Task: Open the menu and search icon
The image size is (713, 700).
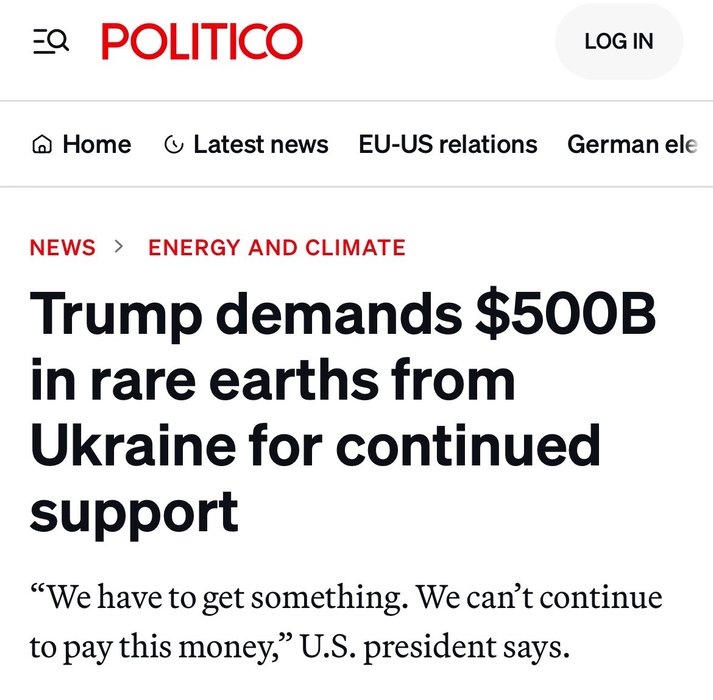Action: pos(50,41)
